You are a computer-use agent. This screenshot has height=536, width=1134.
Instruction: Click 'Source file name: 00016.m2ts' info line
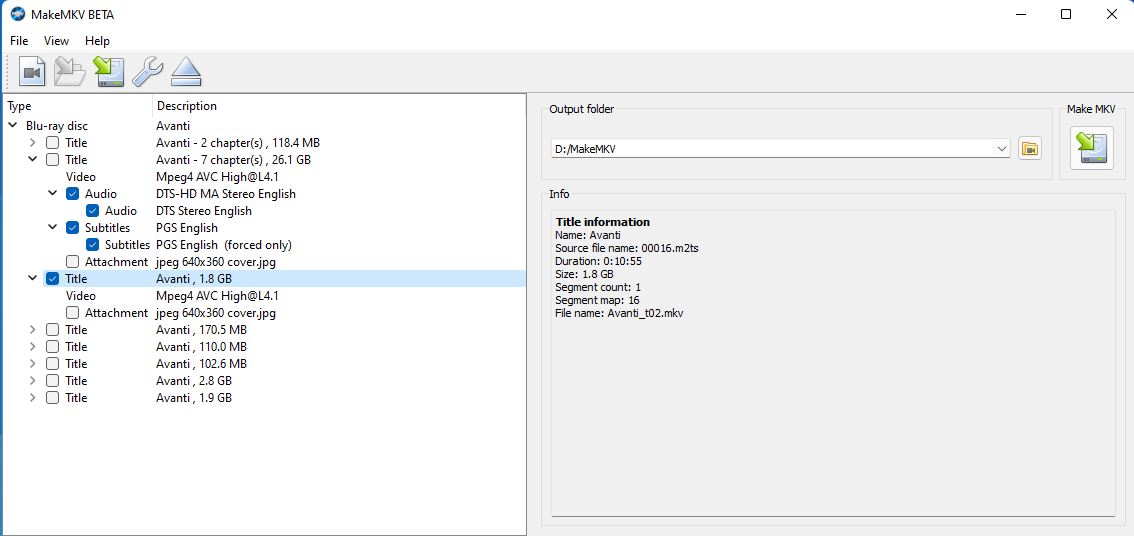pyautogui.click(x=627, y=248)
